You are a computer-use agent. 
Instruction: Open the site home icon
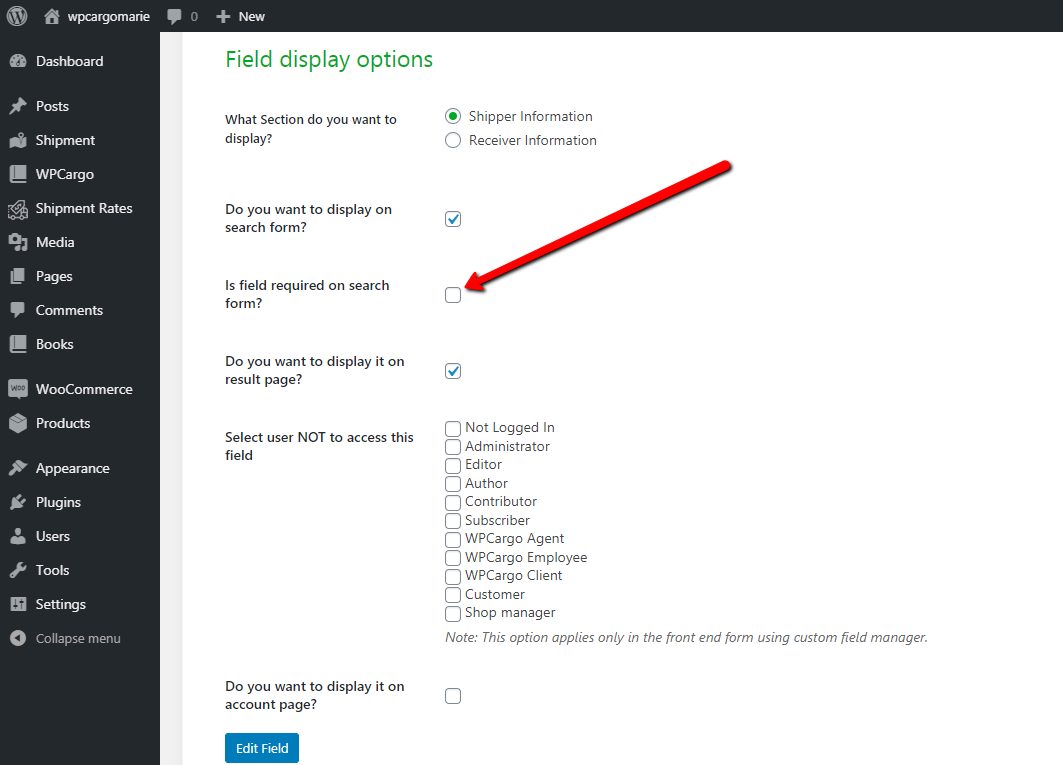[52, 16]
